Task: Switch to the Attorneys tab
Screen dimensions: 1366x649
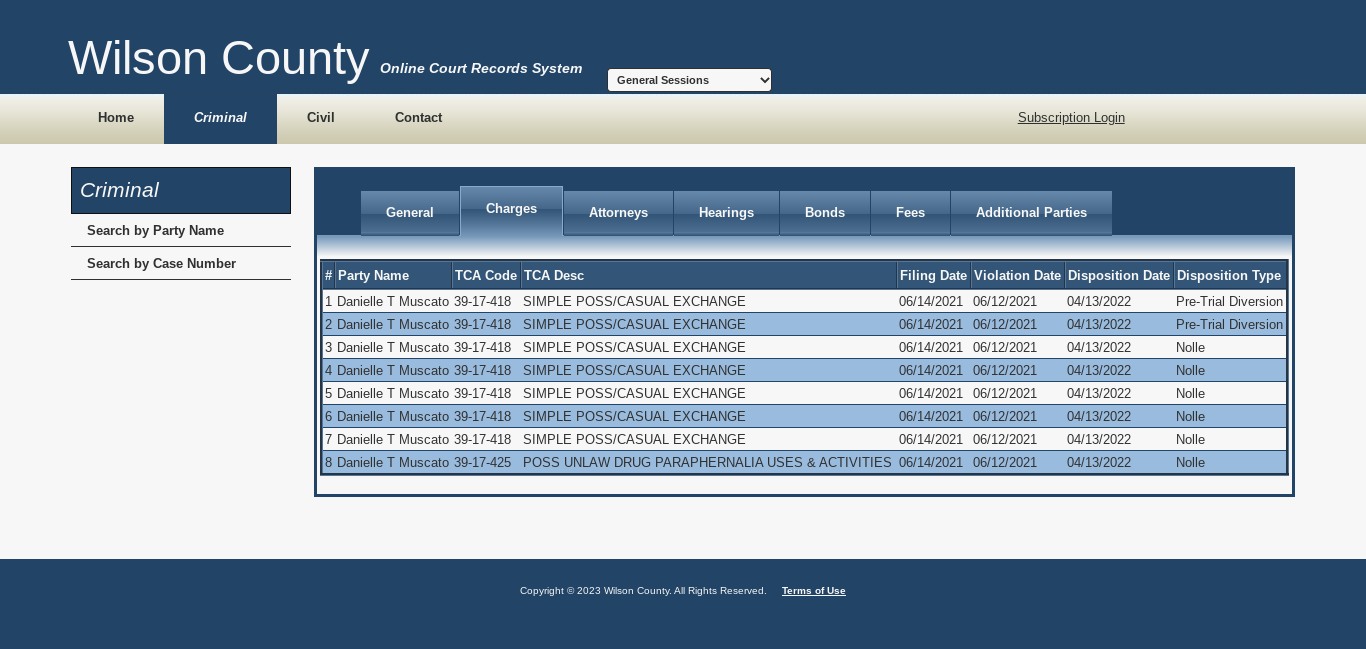Action: point(618,213)
